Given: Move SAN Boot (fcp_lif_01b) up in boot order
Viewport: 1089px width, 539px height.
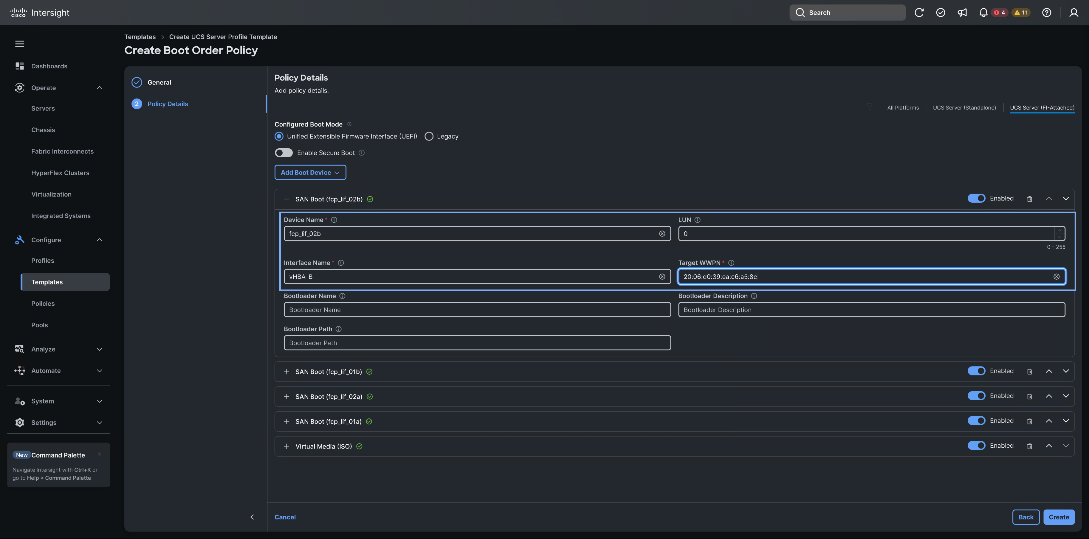Looking at the screenshot, I should click(1049, 372).
